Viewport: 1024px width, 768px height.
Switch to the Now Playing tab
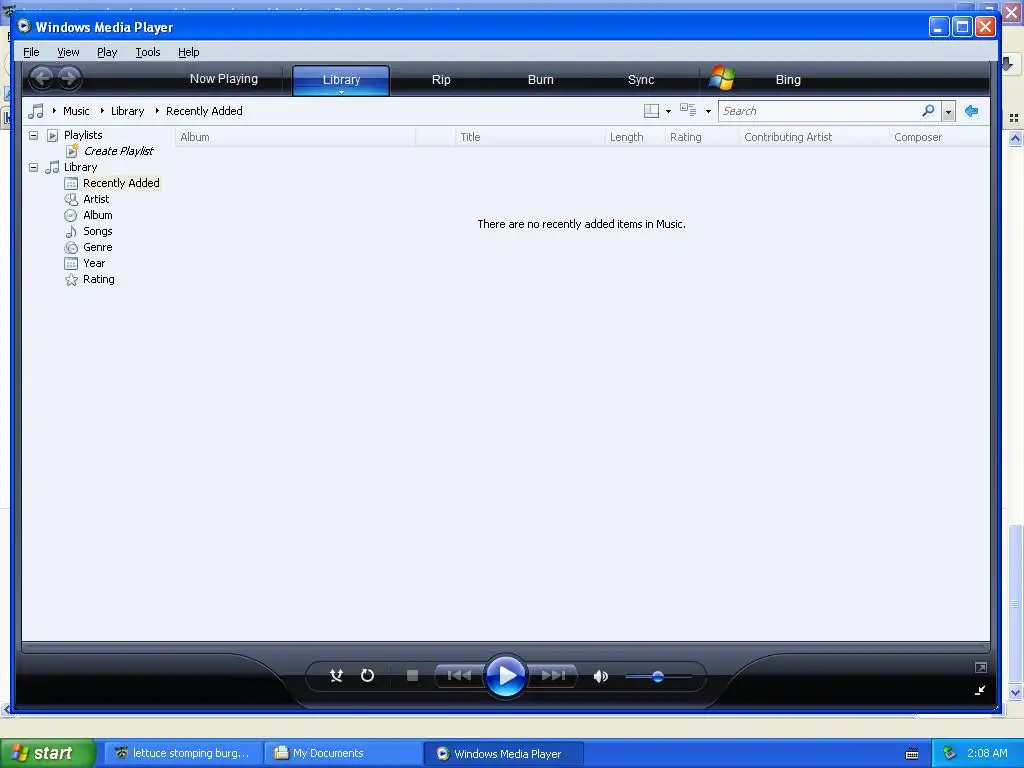(x=223, y=79)
